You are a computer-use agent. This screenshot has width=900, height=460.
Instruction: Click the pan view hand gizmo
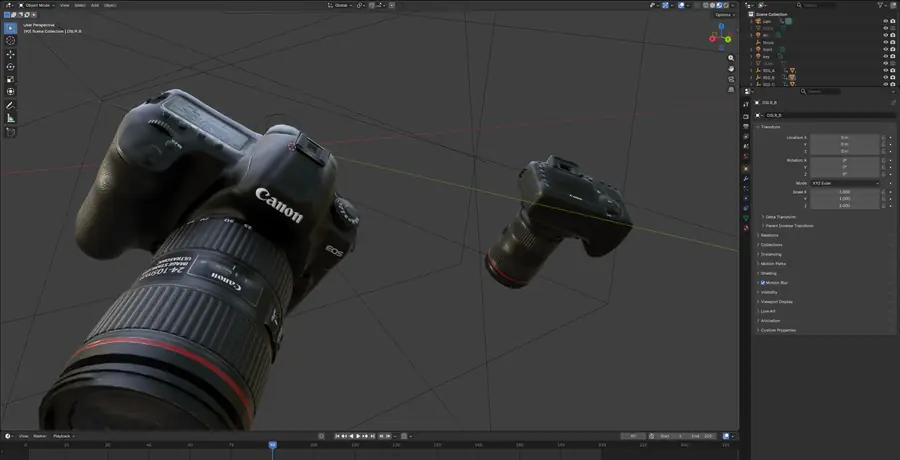click(731, 68)
